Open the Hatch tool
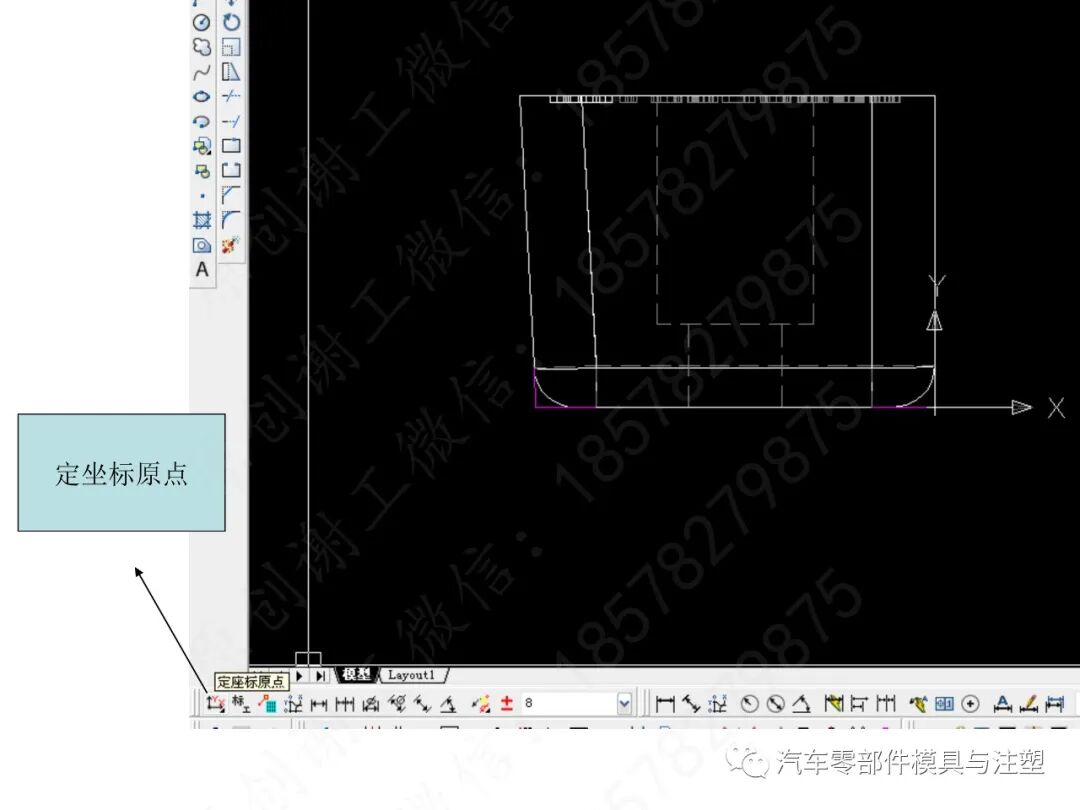Screen dimensions: 1080x810 pyautogui.click(x=201, y=220)
